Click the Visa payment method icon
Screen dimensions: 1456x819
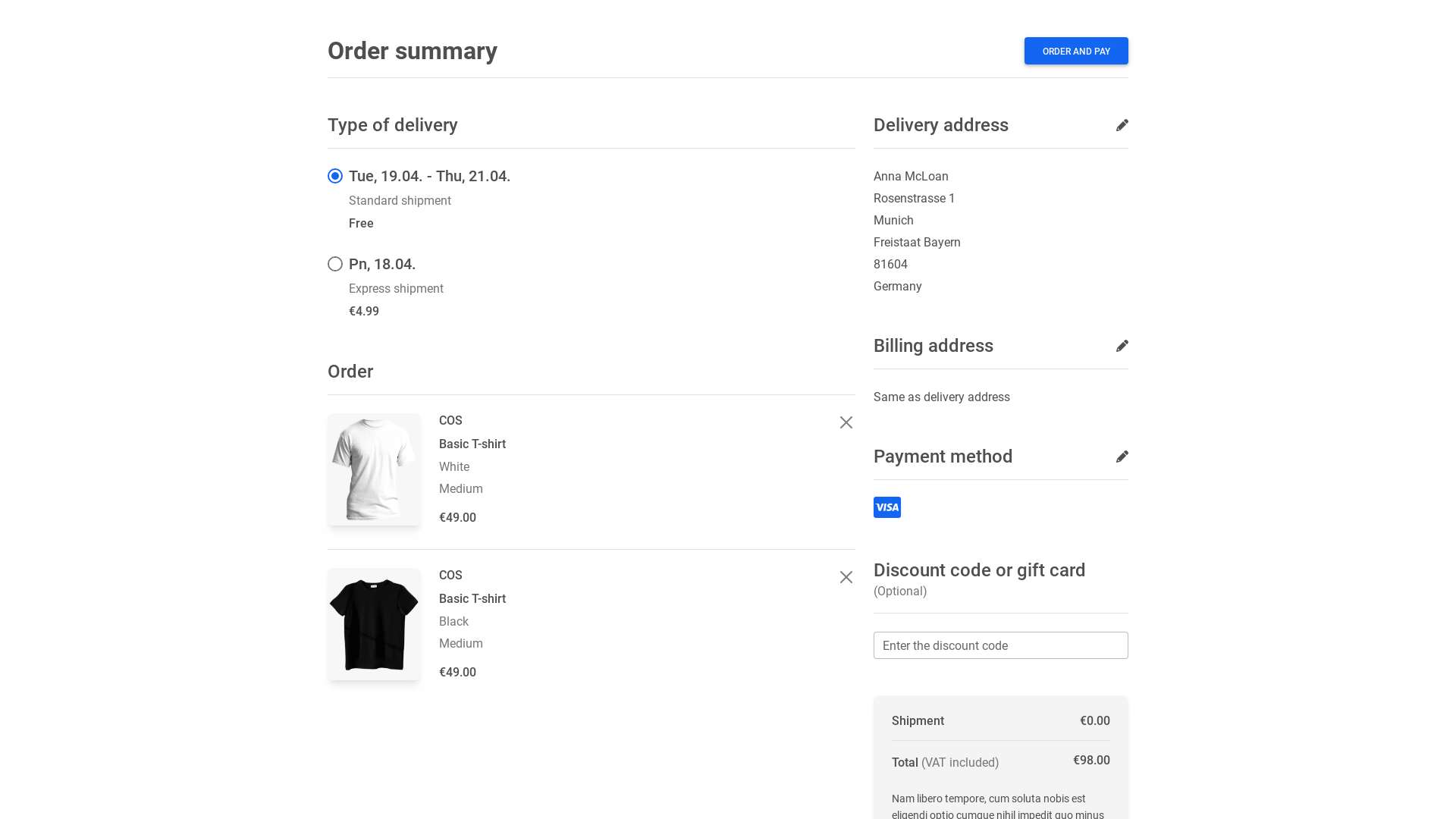[x=887, y=507]
